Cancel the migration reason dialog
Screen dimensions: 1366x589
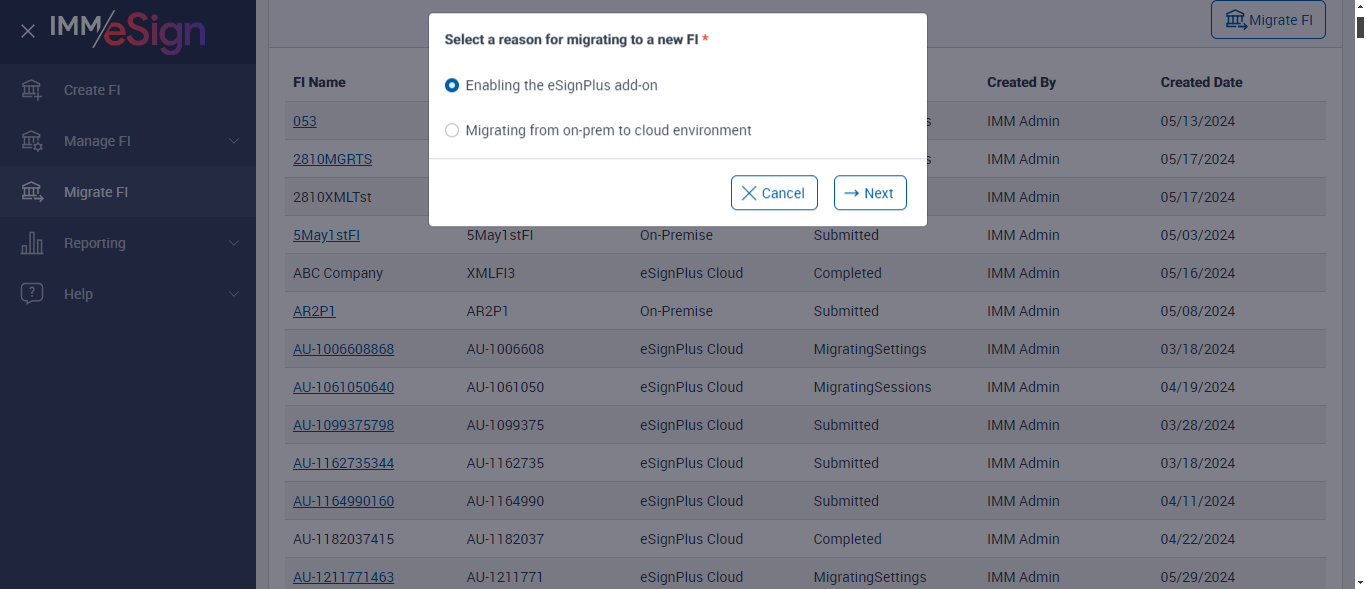point(774,193)
